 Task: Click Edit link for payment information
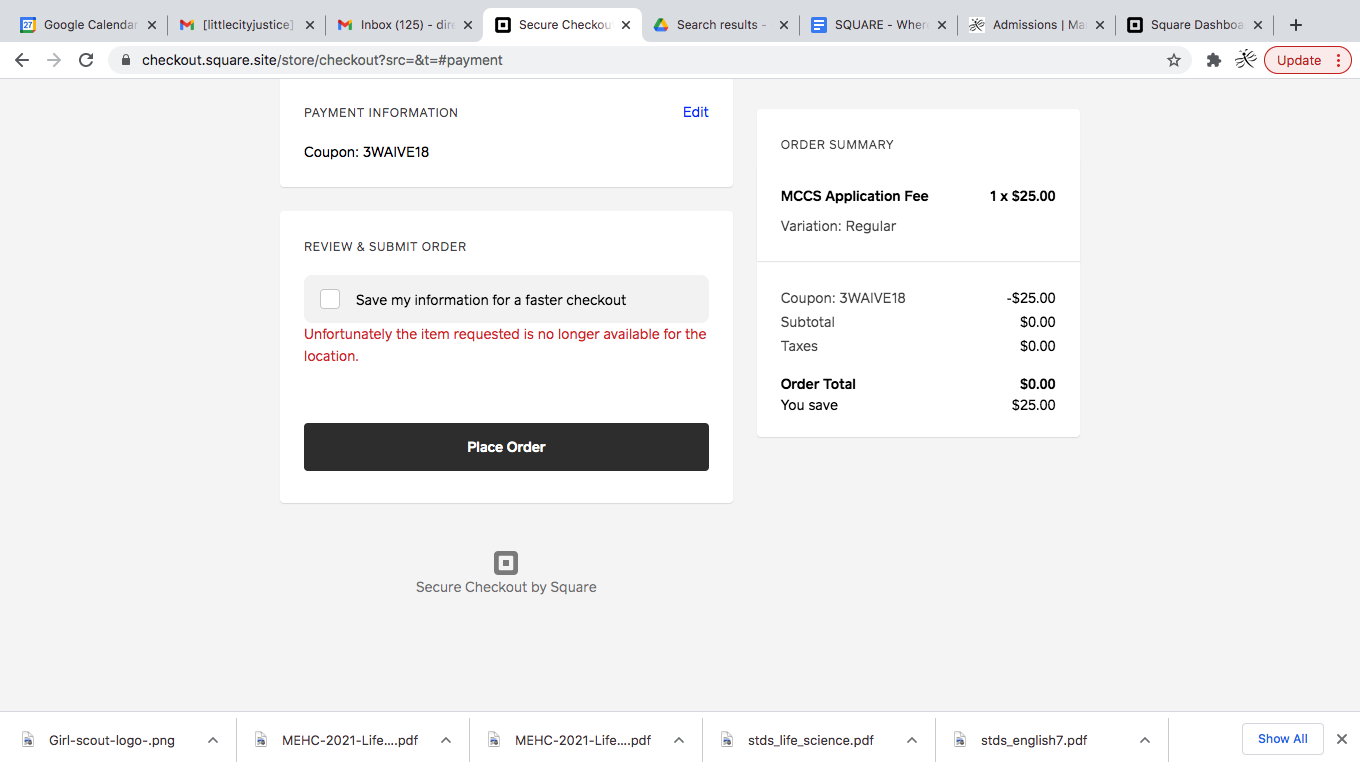[695, 112]
